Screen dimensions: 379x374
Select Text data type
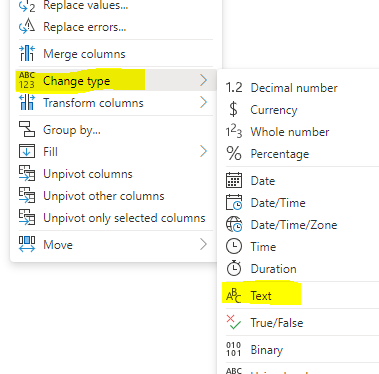(x=261, y=295)
